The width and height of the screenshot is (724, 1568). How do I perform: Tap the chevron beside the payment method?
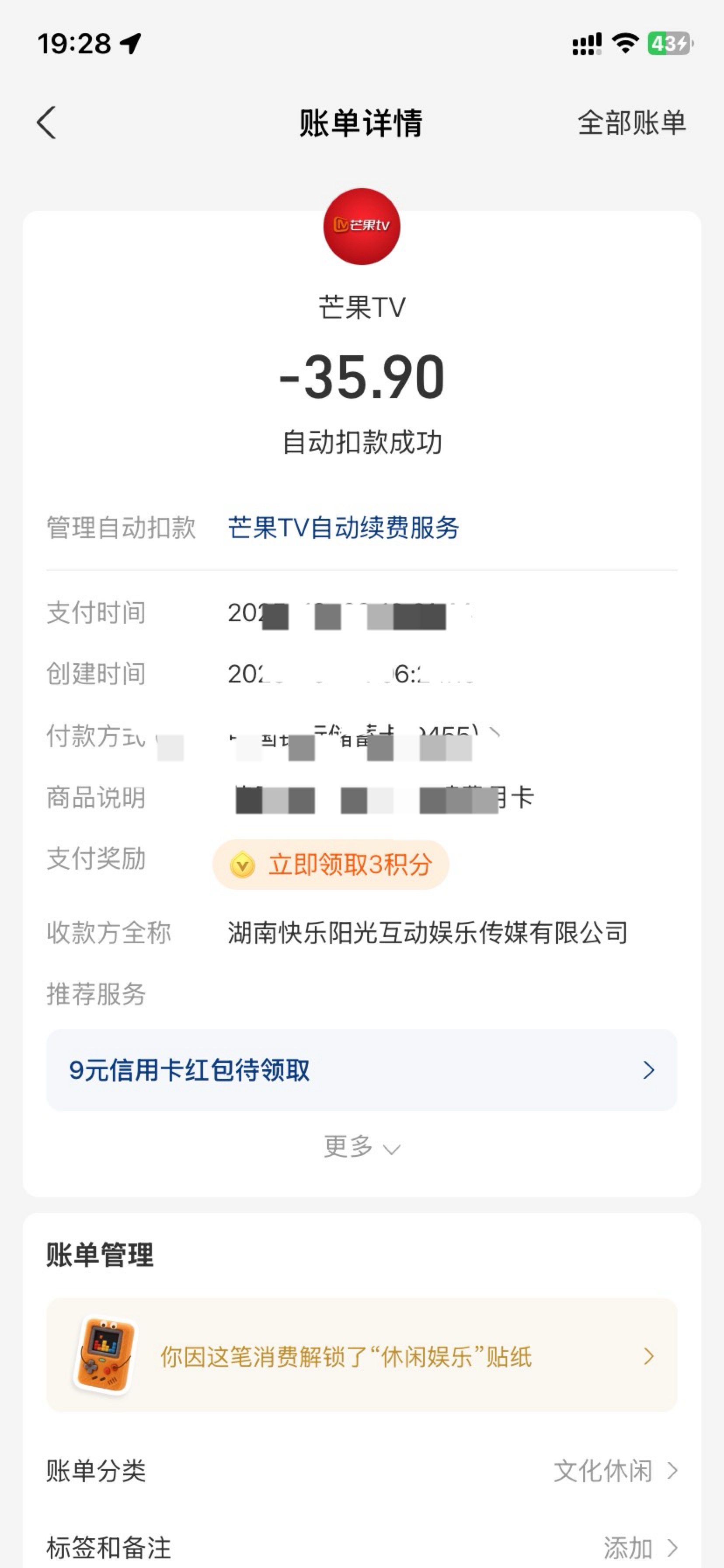click(495, 733)
